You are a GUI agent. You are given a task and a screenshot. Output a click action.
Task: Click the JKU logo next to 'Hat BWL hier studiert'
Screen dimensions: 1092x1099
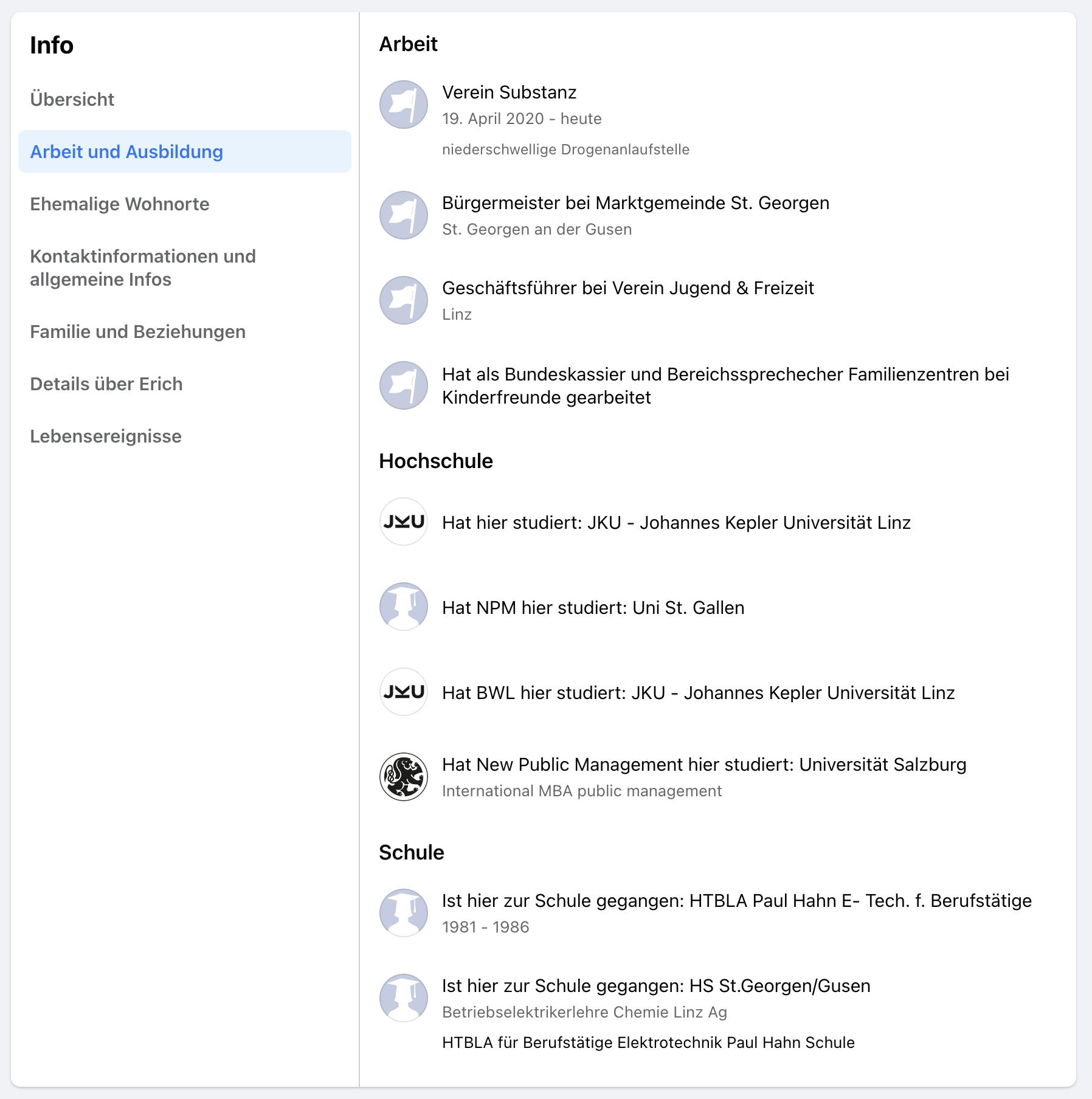404,692
